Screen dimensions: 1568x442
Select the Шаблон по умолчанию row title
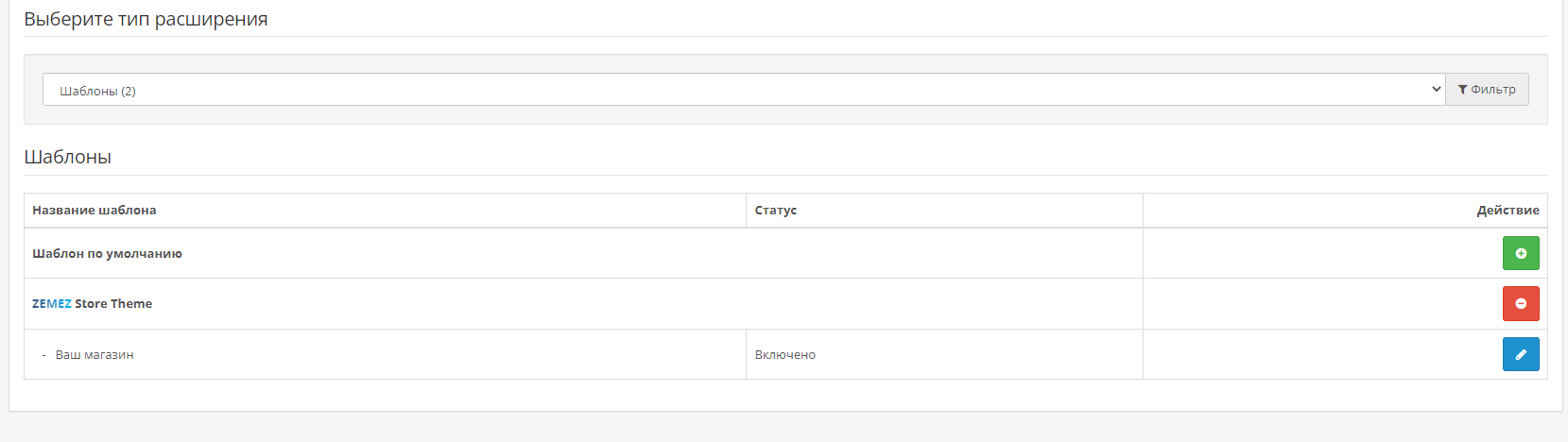[x=107, y=253]
